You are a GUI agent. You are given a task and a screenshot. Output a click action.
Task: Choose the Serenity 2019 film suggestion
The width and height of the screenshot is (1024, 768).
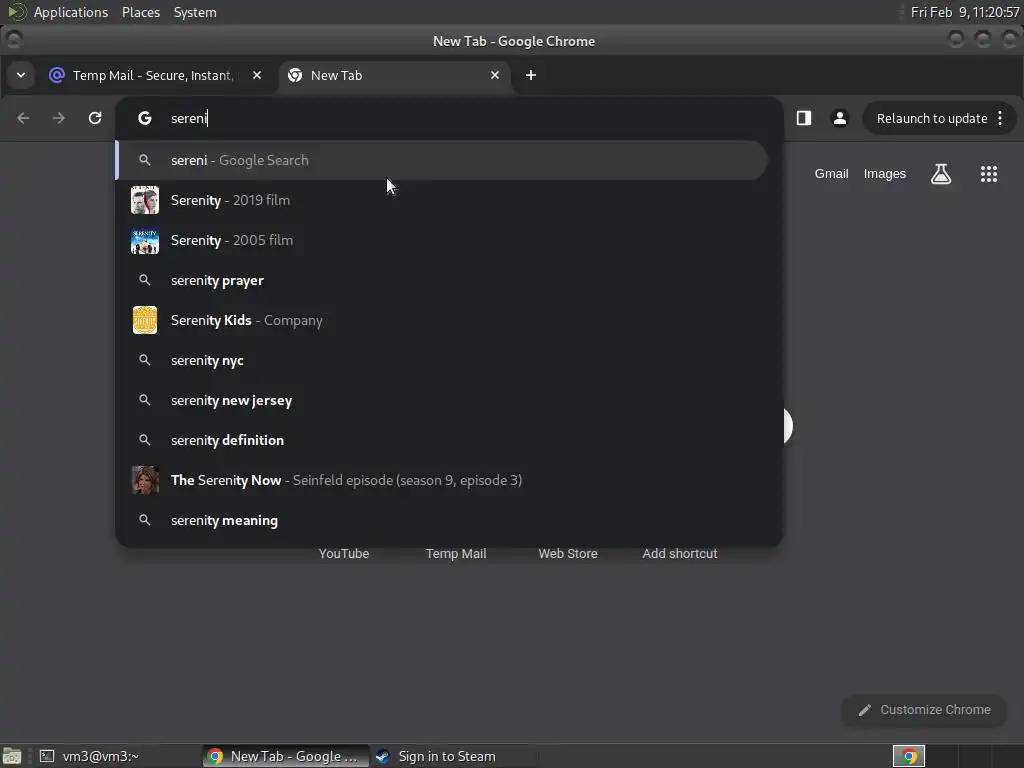[441, 200]
